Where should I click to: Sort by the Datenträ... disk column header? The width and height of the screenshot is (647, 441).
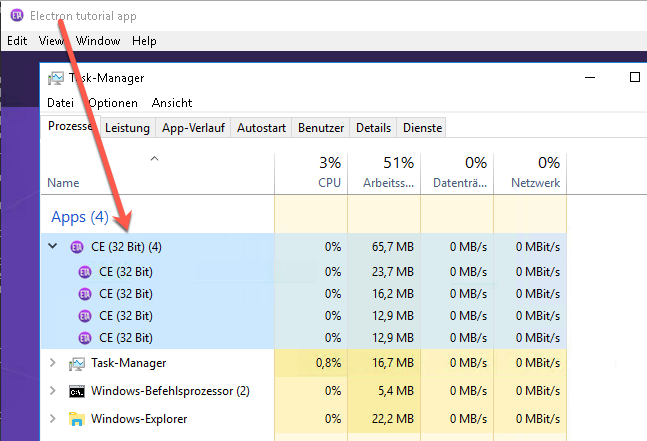click(457, 173)
